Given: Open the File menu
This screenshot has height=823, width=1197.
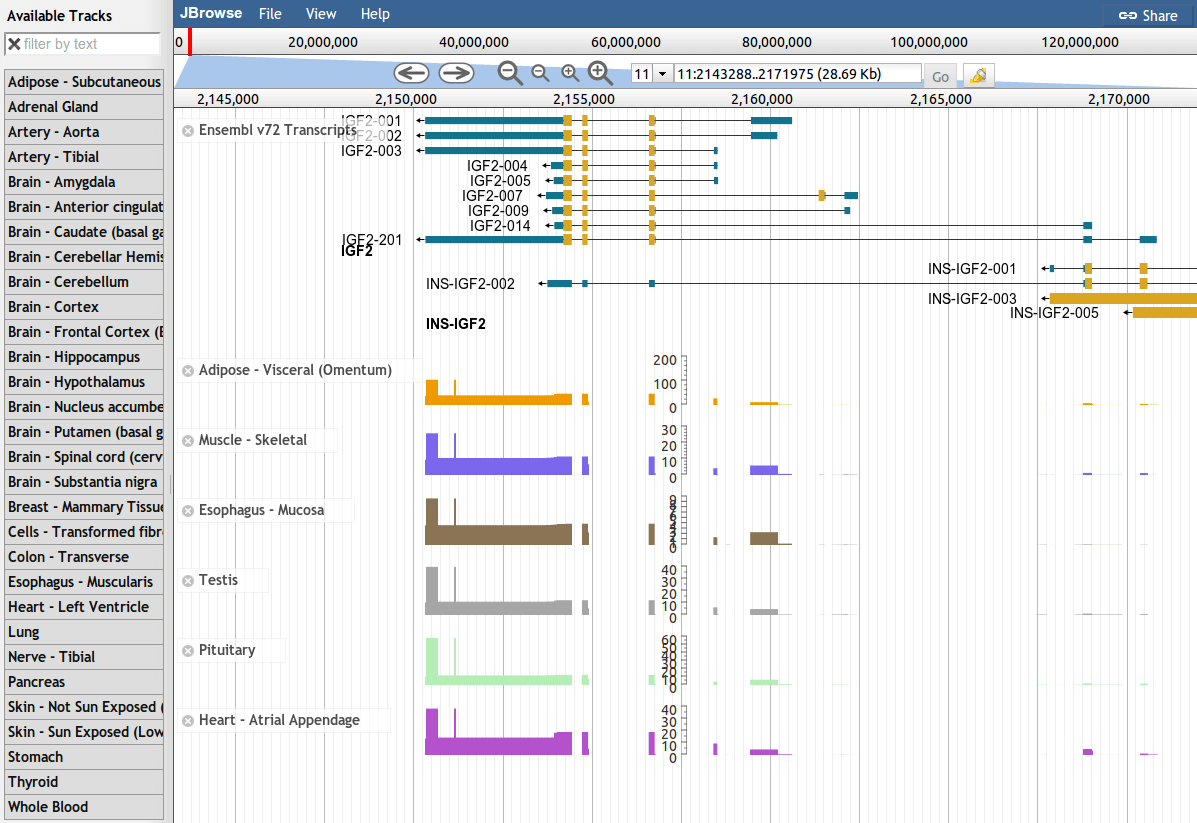Looking at the screenshot, I should coord(270,14).
